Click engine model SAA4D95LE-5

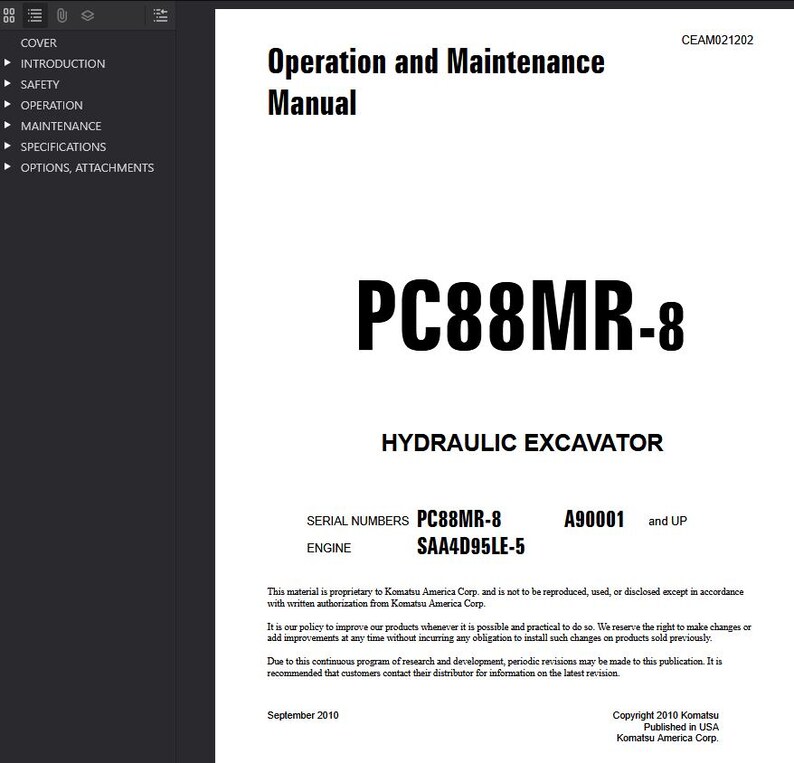(471, 546)
